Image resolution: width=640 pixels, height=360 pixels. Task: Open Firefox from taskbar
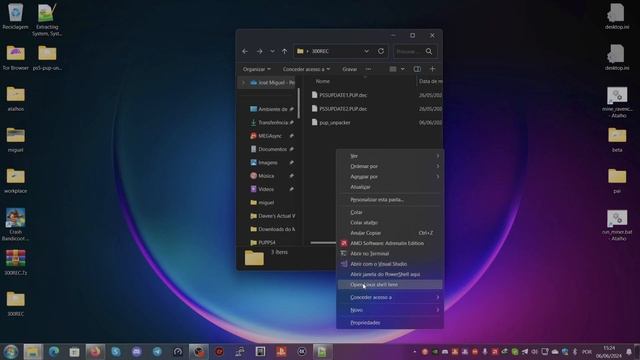[95, 352]
